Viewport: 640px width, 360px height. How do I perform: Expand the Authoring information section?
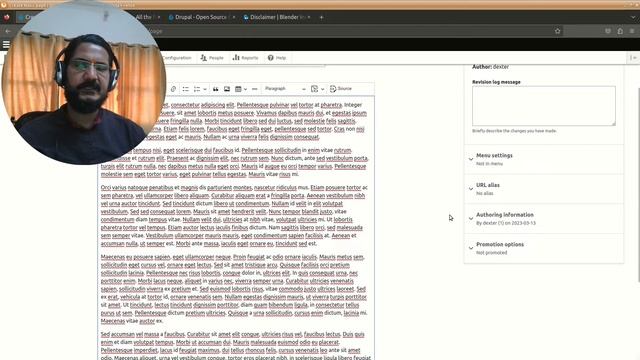[544, 219]
